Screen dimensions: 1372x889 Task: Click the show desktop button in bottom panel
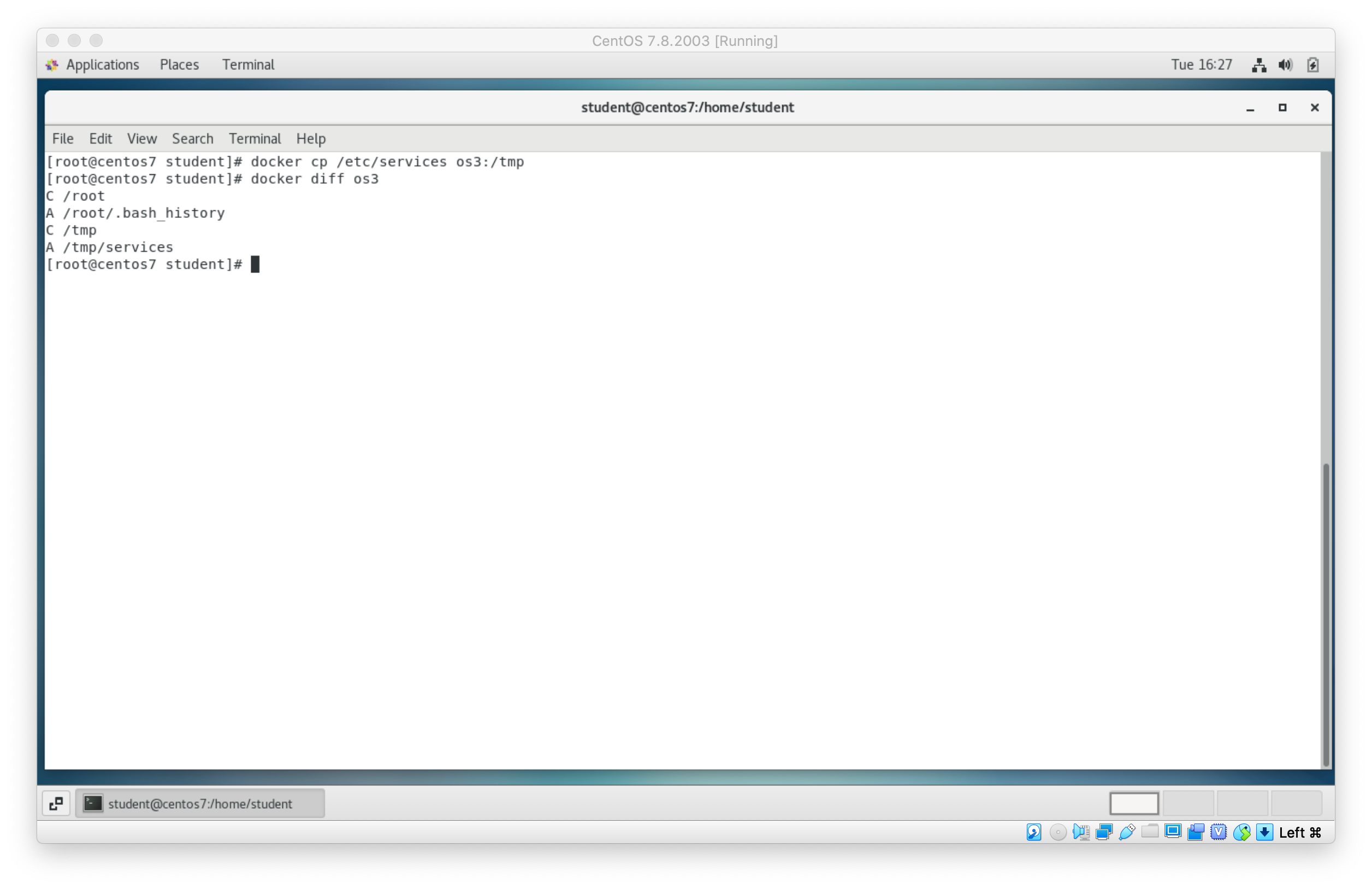(56, 803)
